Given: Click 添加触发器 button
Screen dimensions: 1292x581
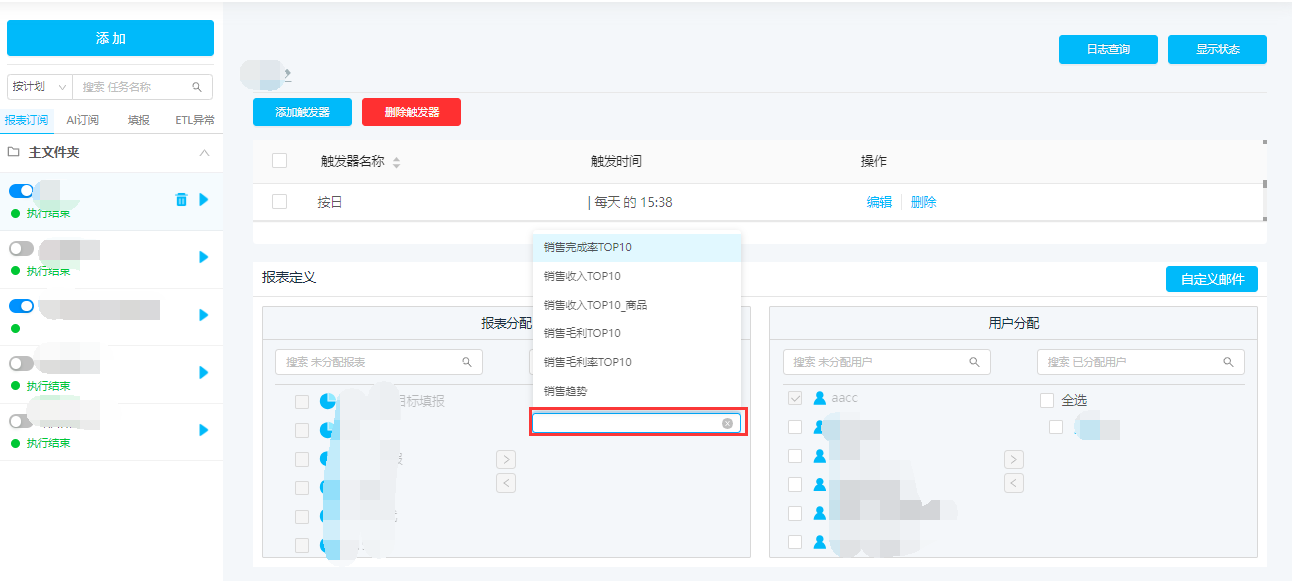Looking at the screenshot, I should [x=302, y=112].
